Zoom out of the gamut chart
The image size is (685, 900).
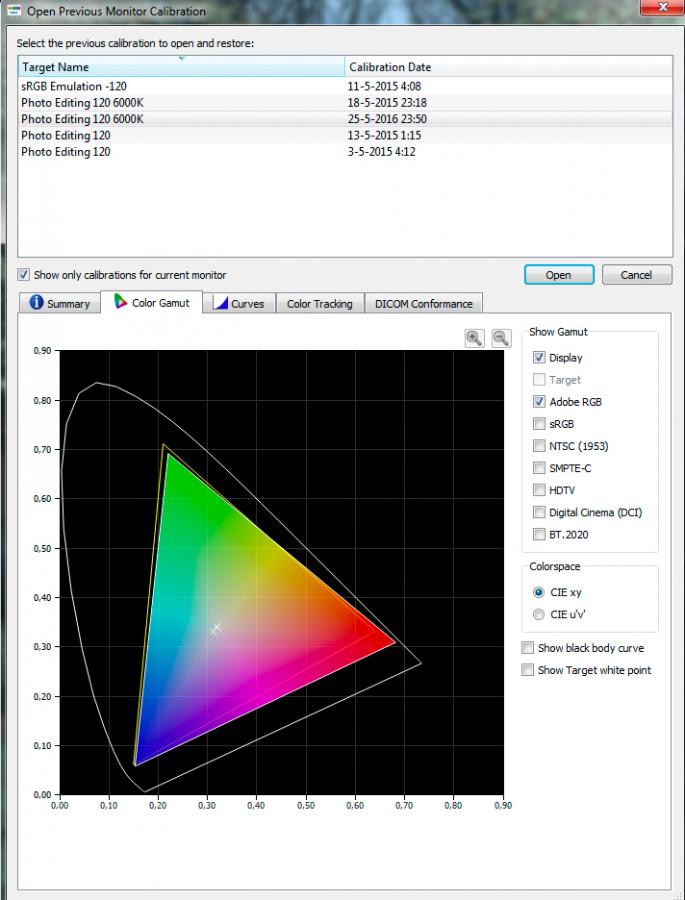(x=501, y=338)
